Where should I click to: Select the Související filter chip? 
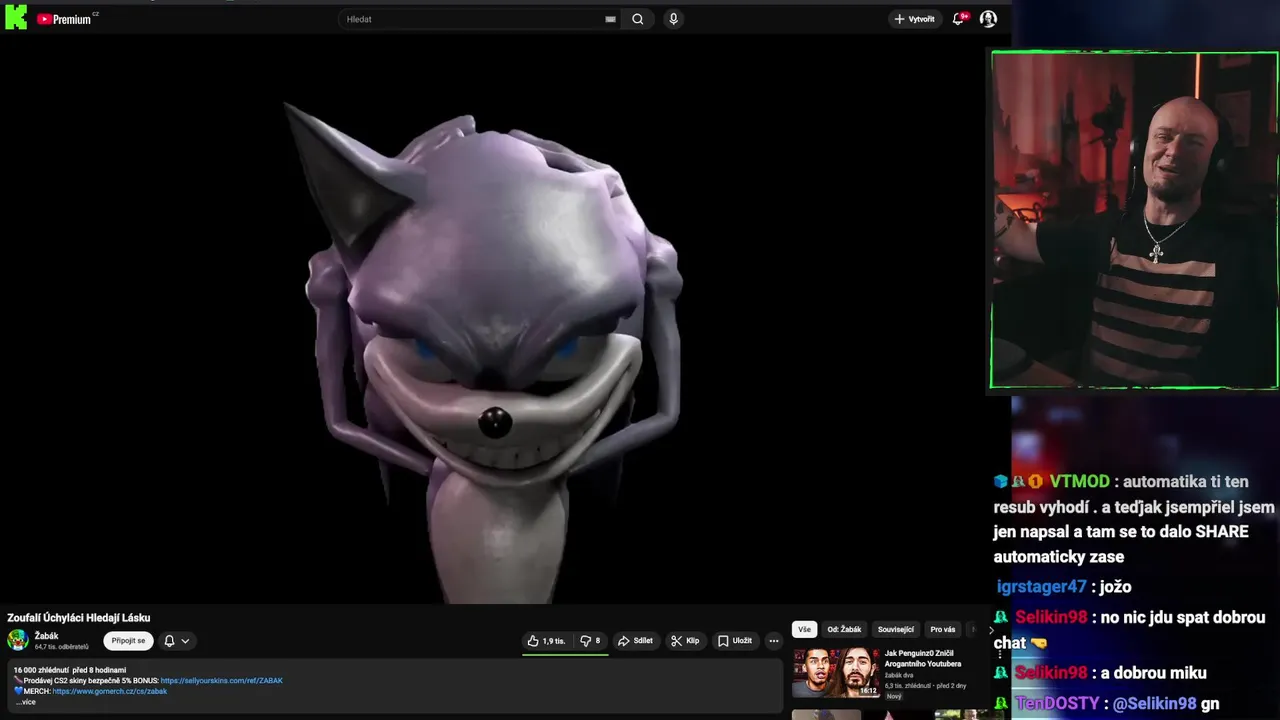pyautogui.click(x=896, y=629)
